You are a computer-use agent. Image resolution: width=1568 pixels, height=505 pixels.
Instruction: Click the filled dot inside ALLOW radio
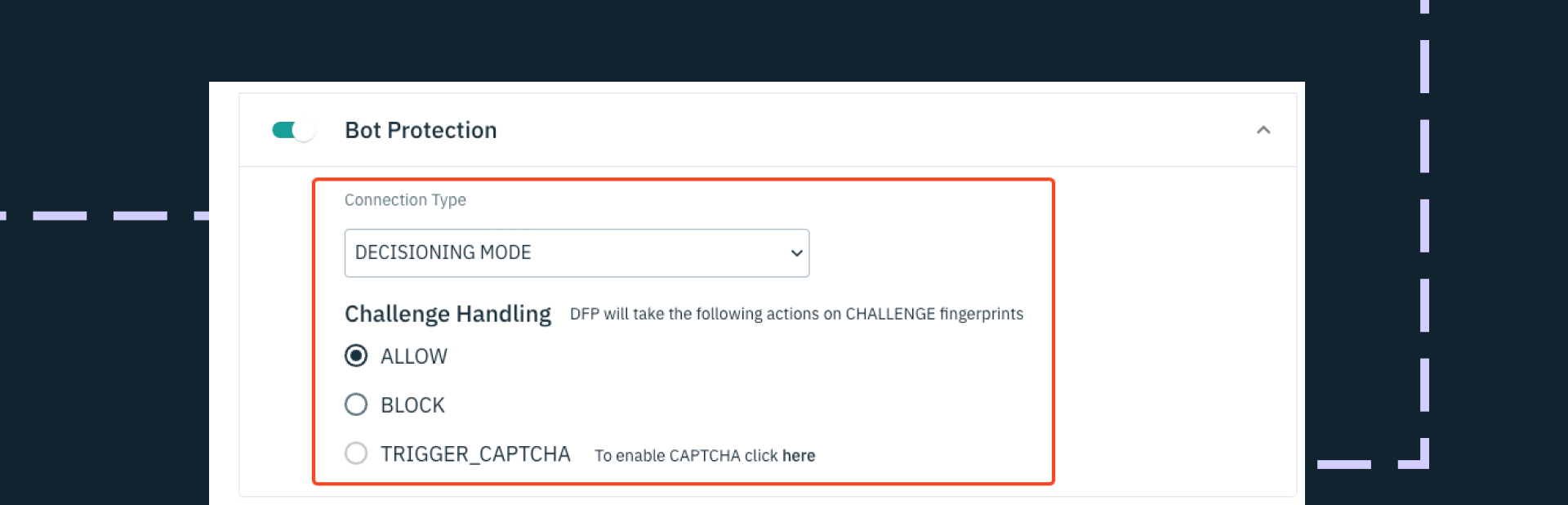click(x=356, y=355)
